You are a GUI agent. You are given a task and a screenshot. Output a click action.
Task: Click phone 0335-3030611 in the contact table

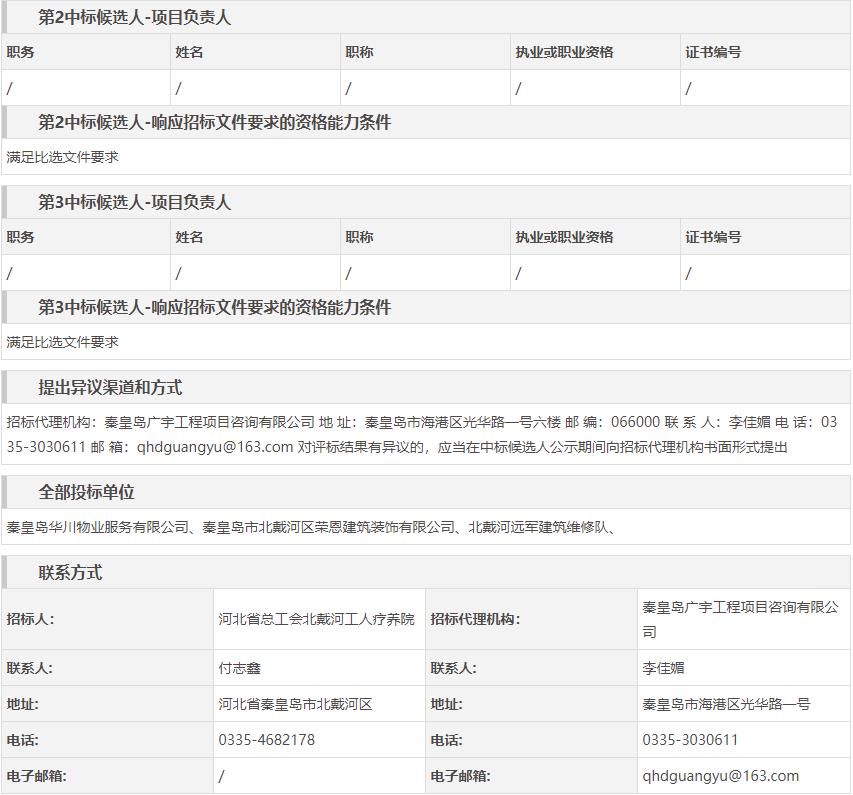(690, 740)
